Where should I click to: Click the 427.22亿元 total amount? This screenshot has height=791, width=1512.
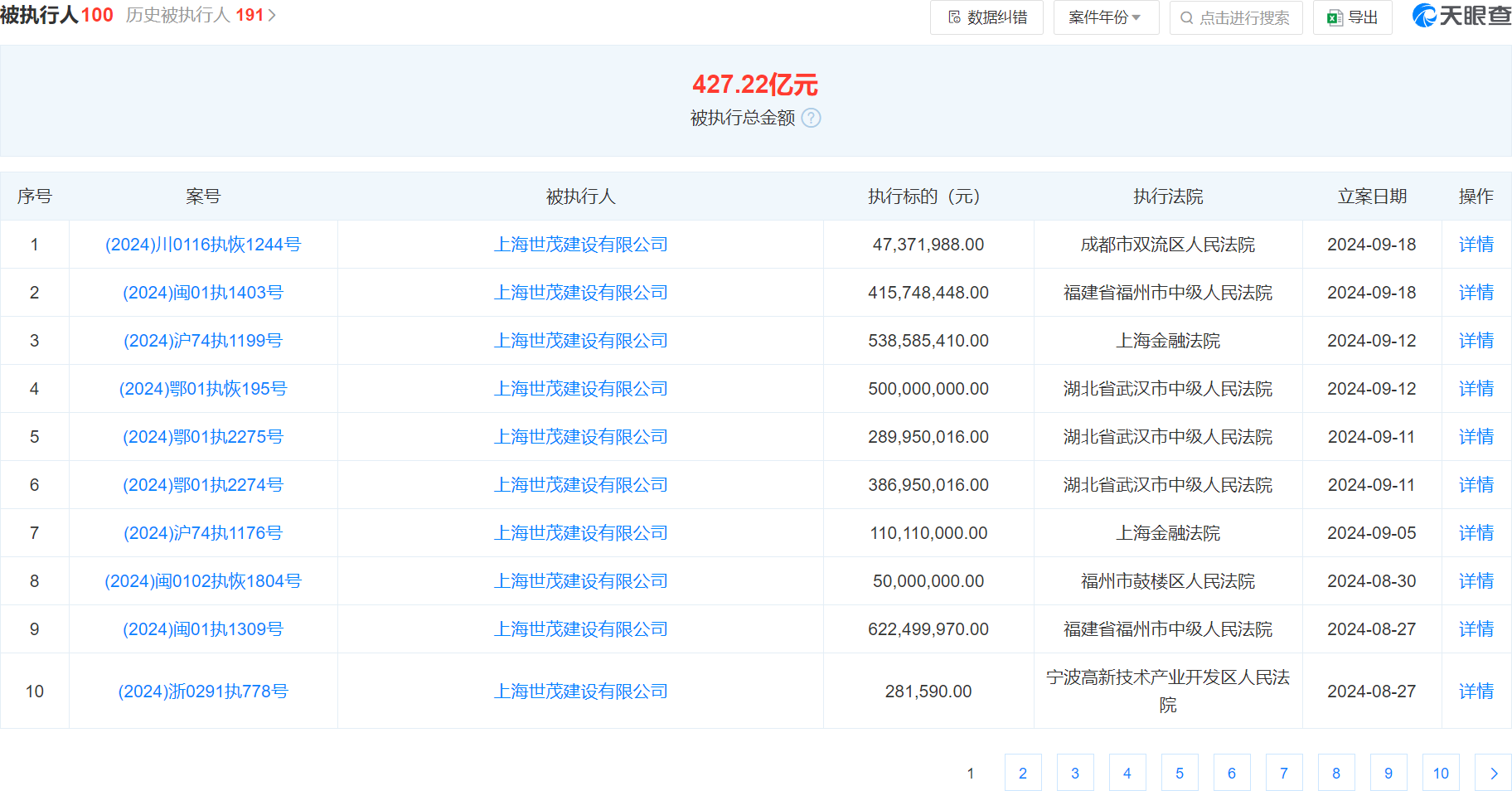pyautogui.click(x=755, y=84)
